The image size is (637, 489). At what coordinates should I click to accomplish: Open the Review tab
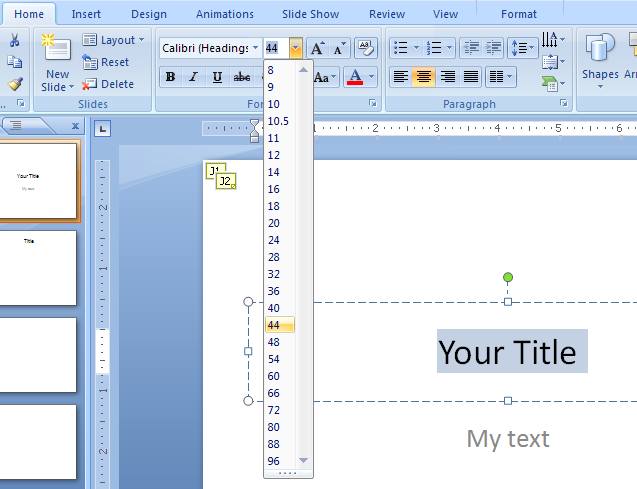[x=387, y=14]
